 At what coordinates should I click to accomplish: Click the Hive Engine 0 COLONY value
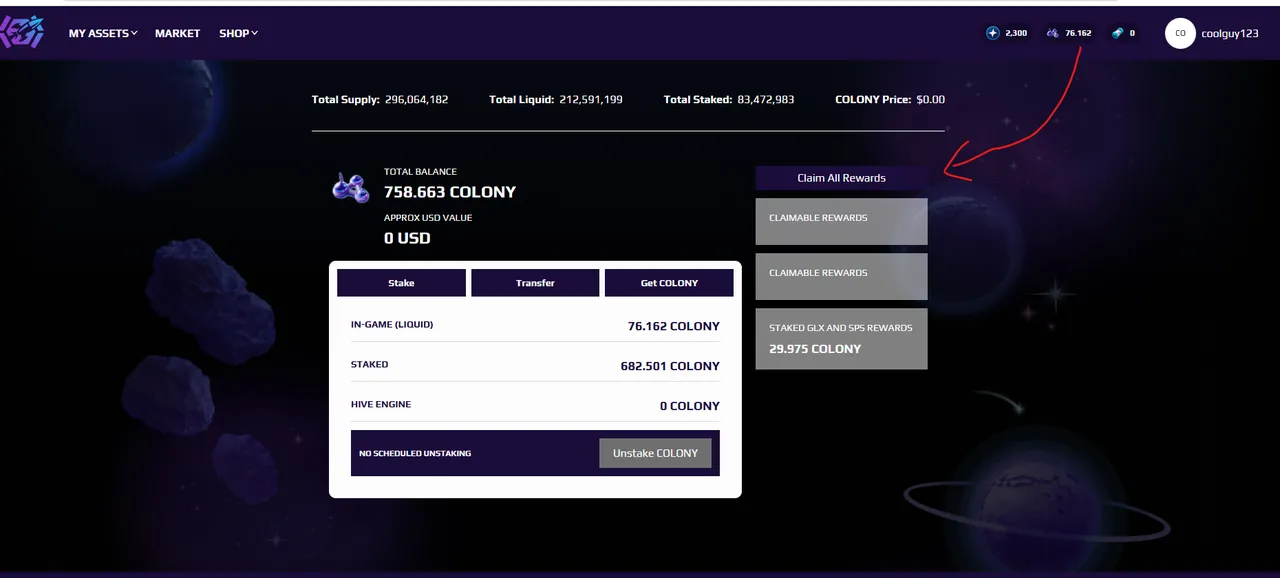point(690,406)
